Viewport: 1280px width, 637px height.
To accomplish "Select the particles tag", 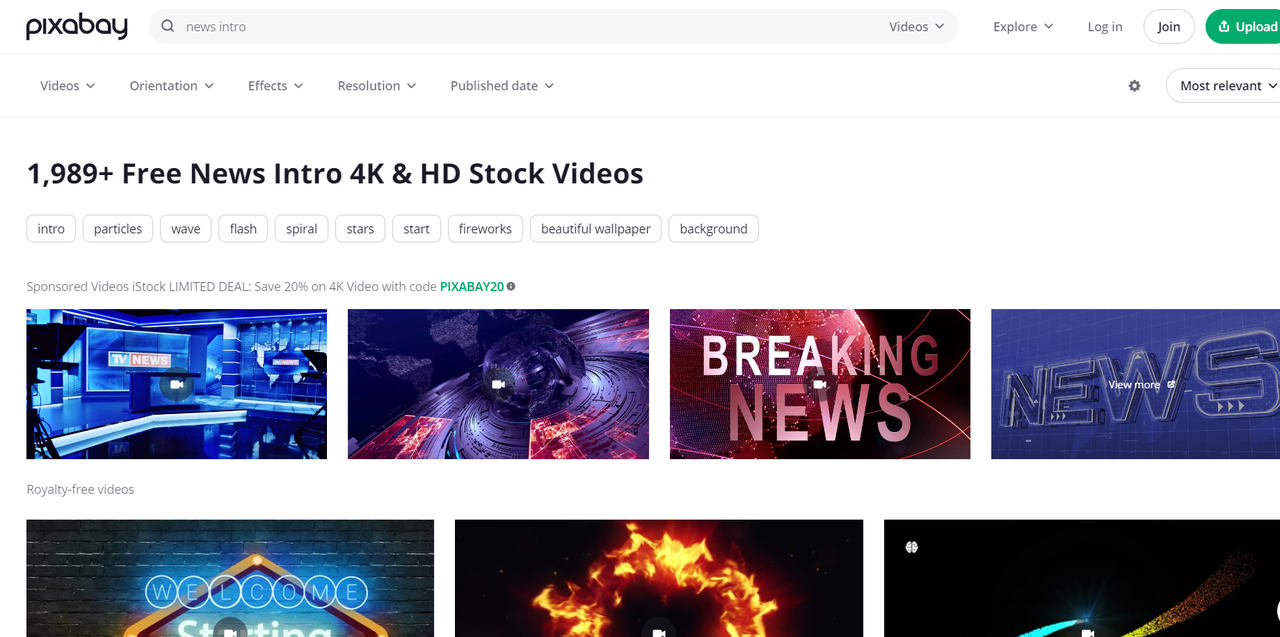I will pos(118,229).
